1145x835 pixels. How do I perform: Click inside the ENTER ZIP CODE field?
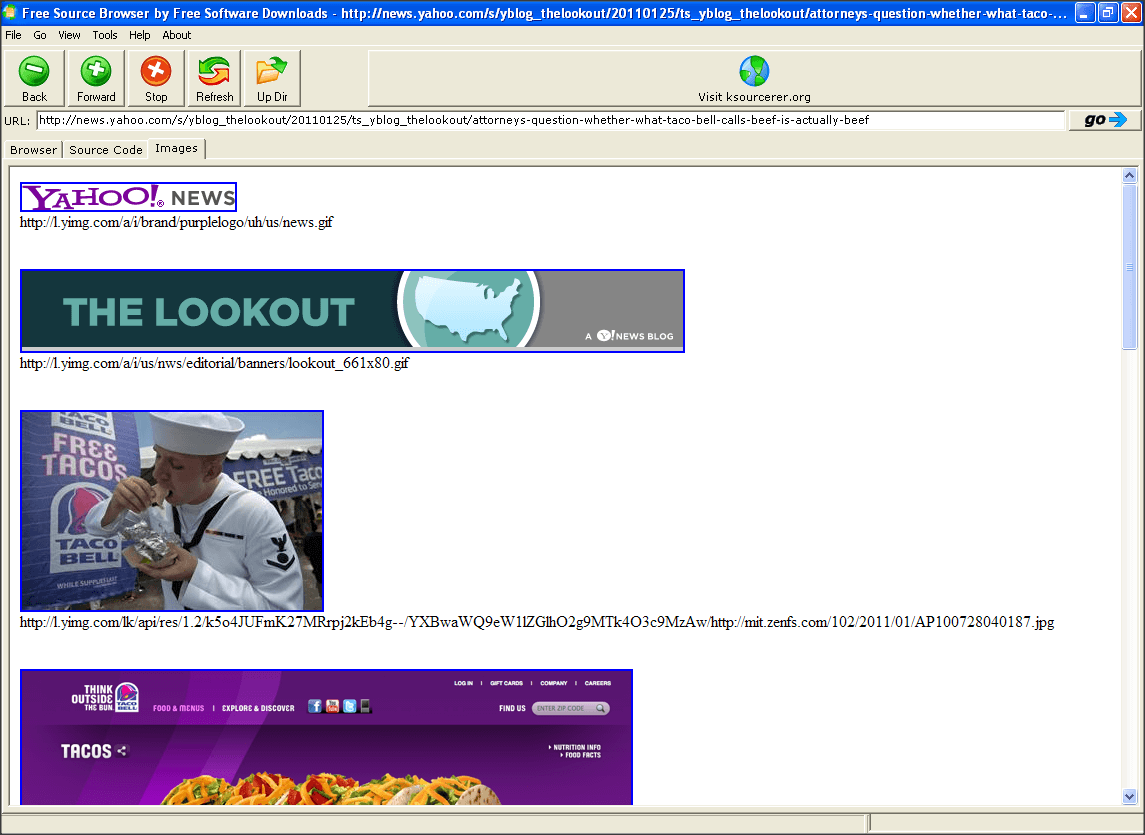(x=561, y=707)
